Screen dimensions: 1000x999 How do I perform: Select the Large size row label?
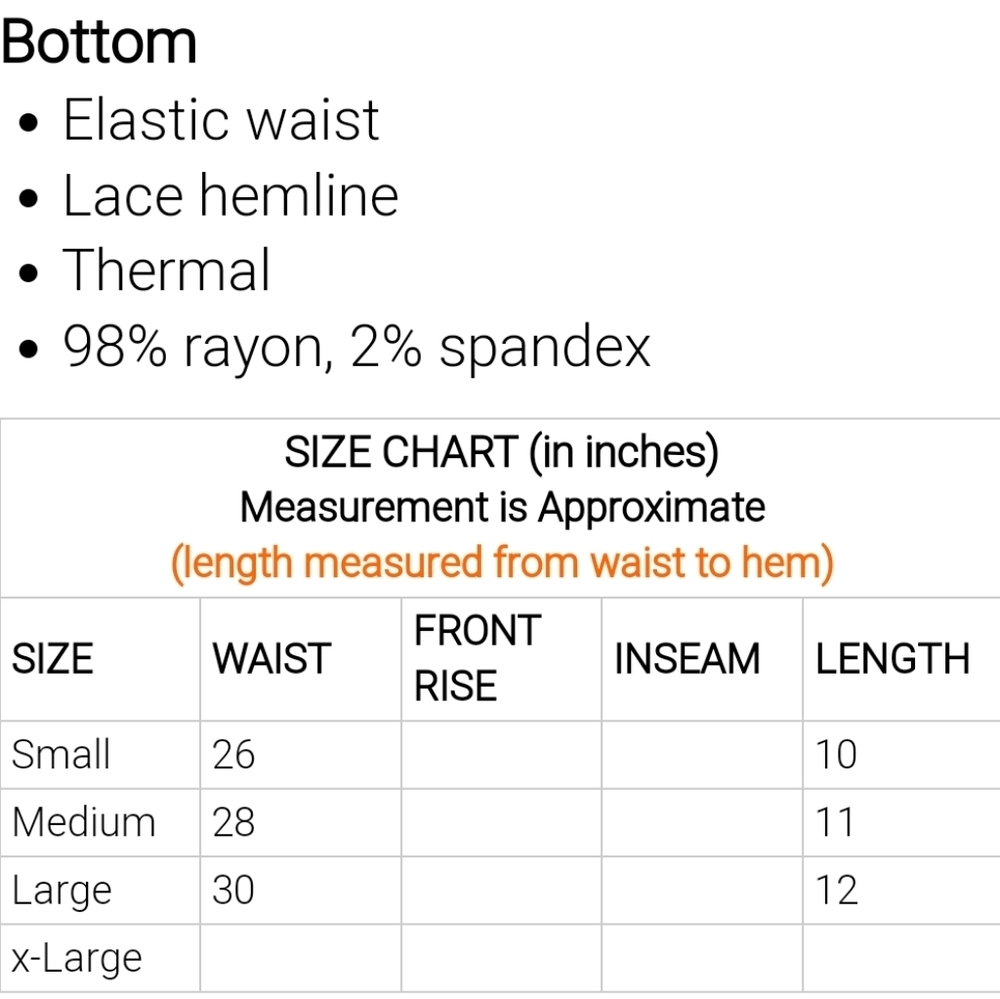point(62,890)
